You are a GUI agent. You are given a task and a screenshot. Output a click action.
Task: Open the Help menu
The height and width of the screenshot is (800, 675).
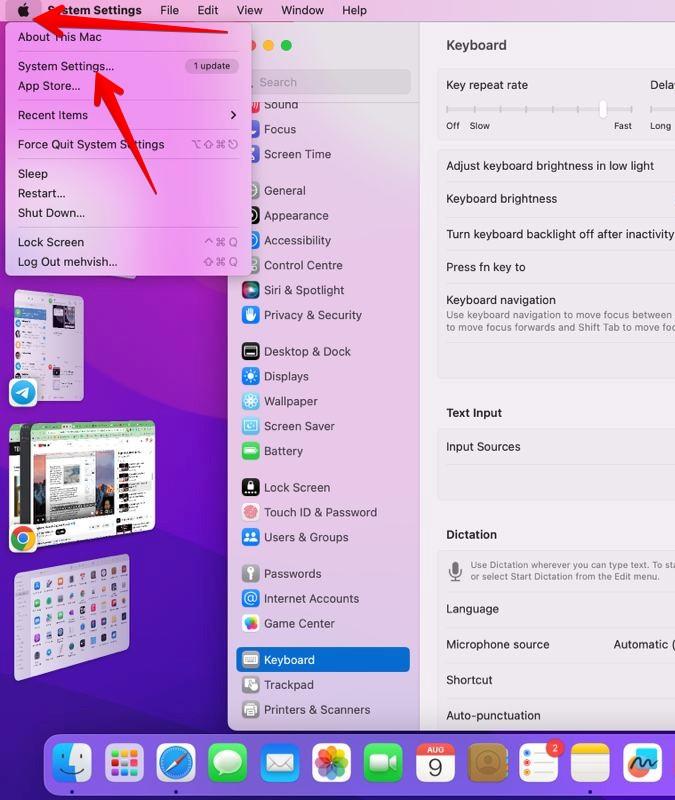[354, 10]
